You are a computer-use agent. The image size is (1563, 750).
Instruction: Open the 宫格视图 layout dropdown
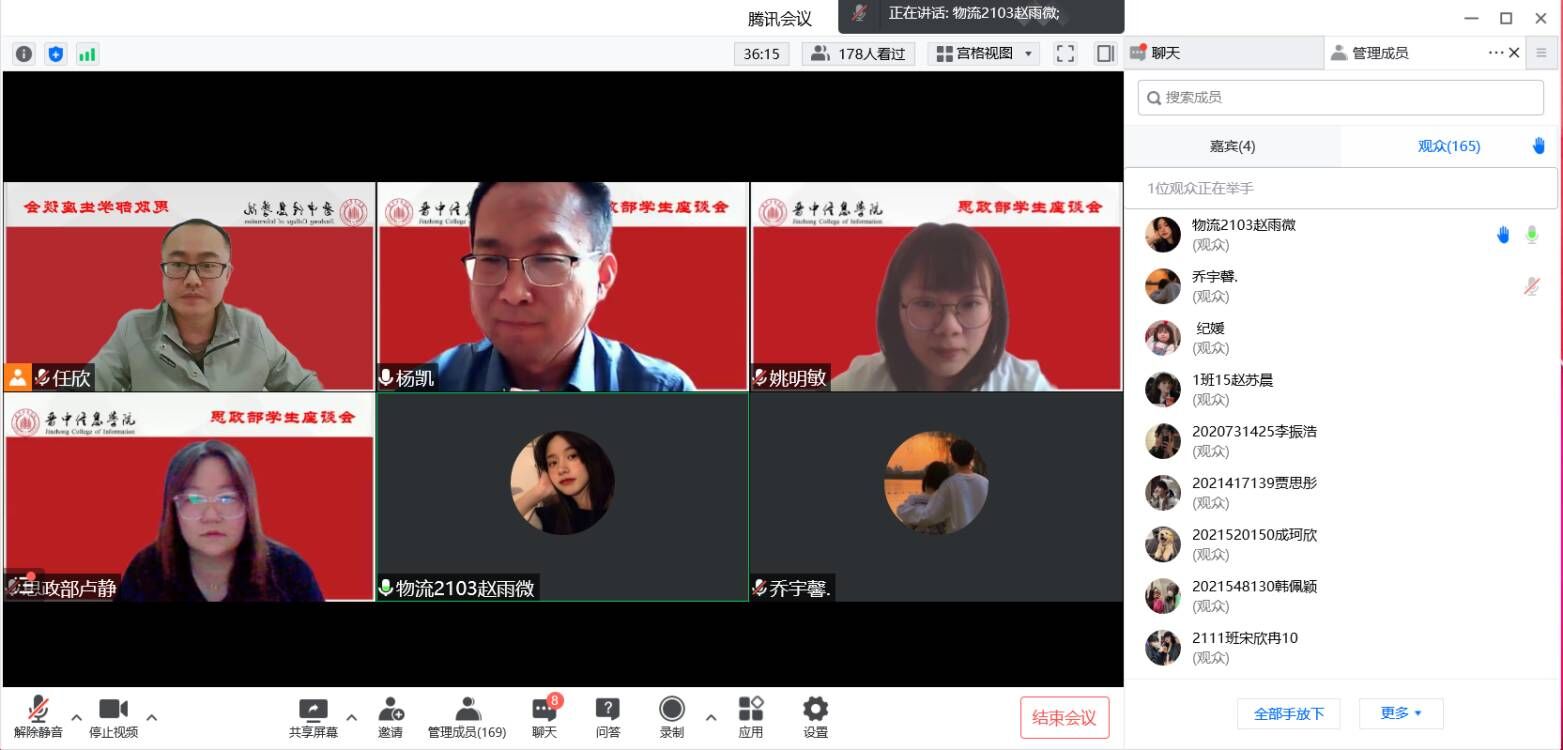983,54
